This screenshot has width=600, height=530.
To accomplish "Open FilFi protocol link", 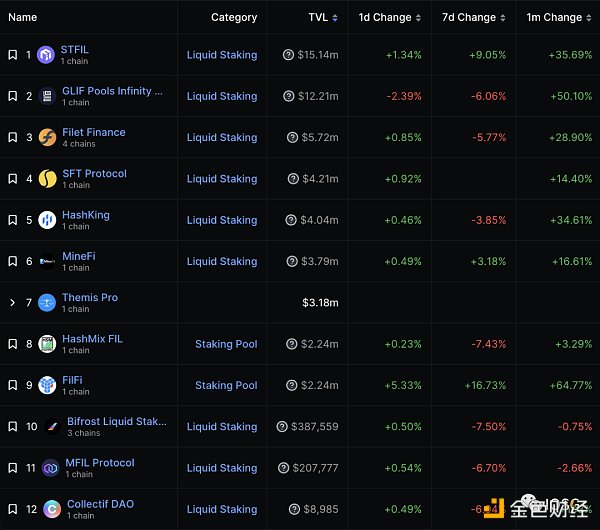I will [x=72, y=380].
